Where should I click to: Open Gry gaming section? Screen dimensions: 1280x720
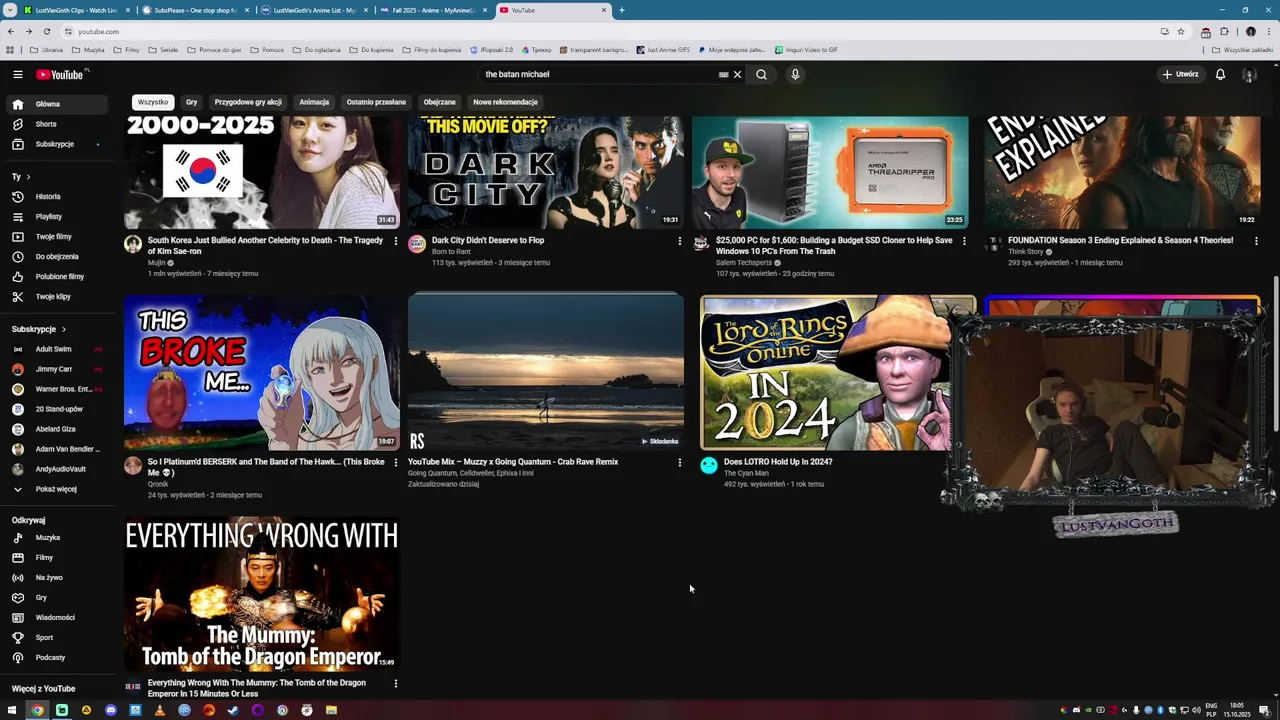(58, 597)
